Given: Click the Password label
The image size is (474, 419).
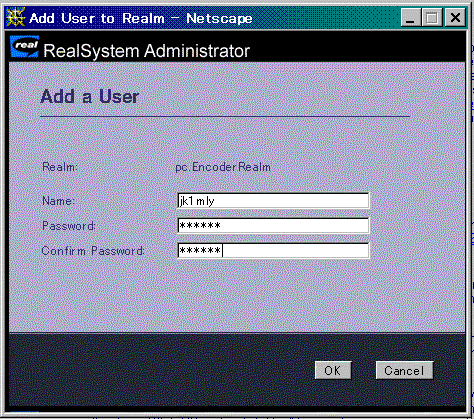Looking at the screenshot, I should (x=69, y=226).
